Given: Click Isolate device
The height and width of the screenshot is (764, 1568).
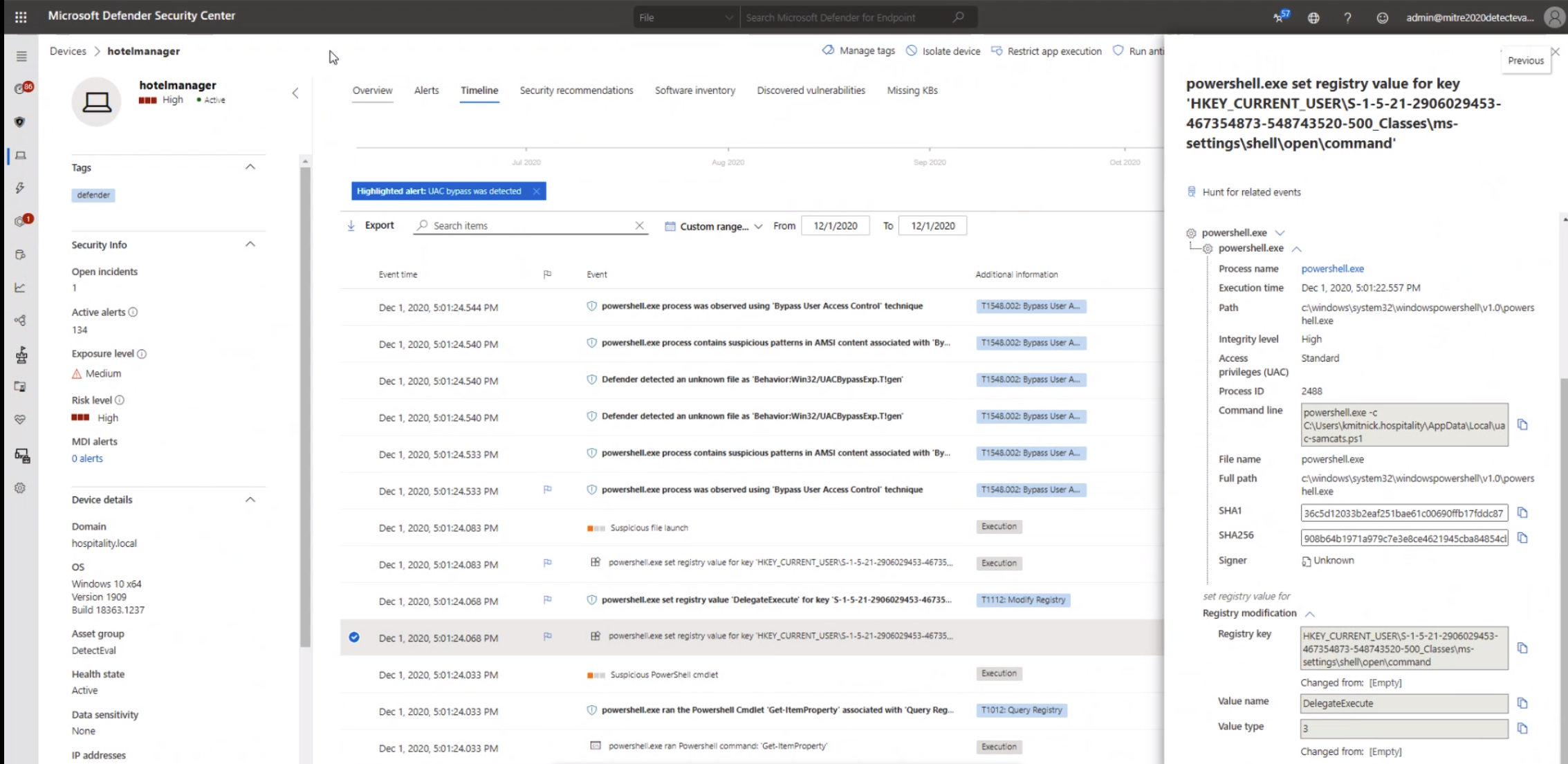Looking at the screenshot, I should click(943, 51).
